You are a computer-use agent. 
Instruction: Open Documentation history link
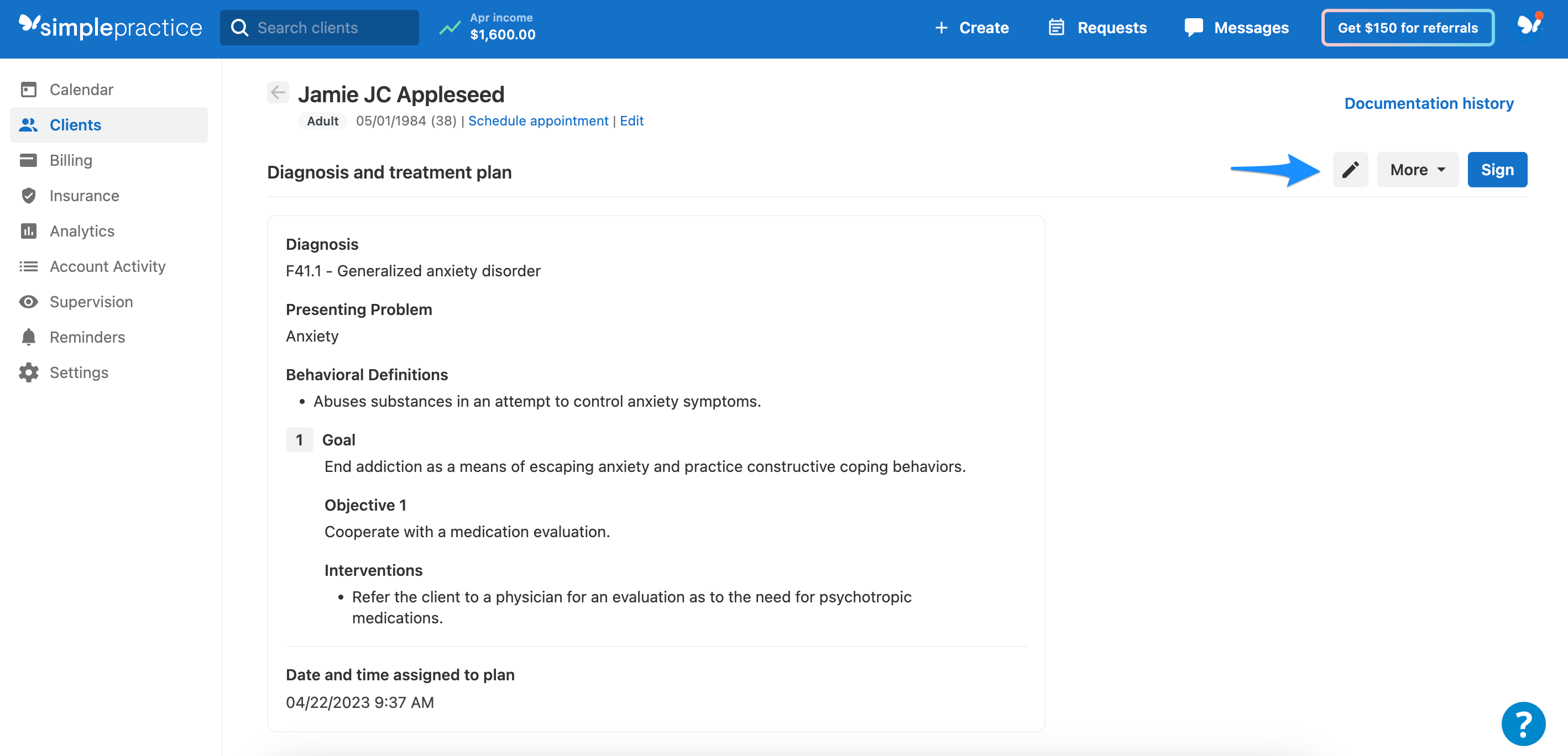pos(1428,103)
